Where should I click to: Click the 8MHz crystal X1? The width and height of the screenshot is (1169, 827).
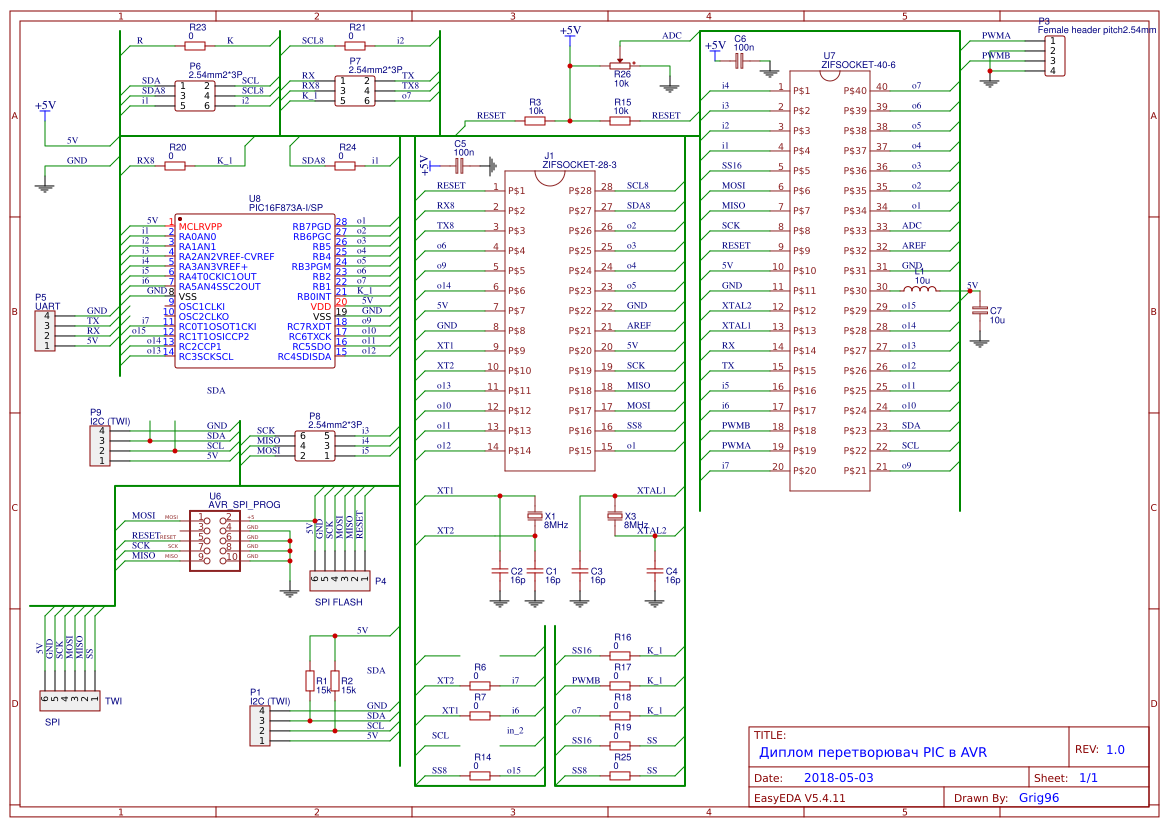(534, 517)
